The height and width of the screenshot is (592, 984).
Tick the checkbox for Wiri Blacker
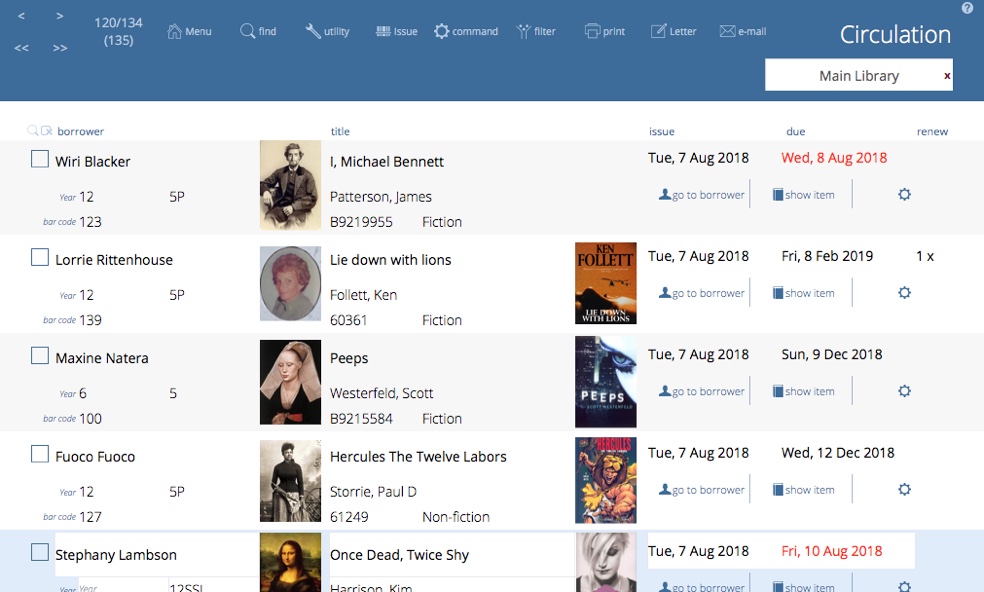(x=40, y=159)
